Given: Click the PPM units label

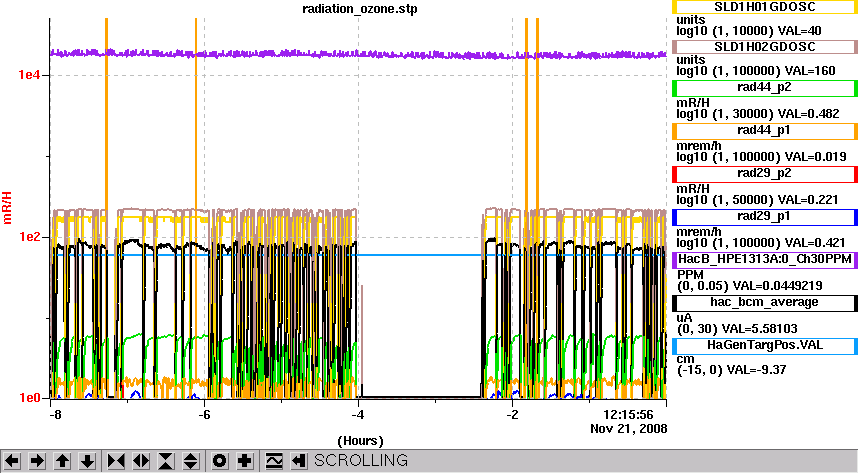Looking at the screenshot, I should click(x=690, y=275).
